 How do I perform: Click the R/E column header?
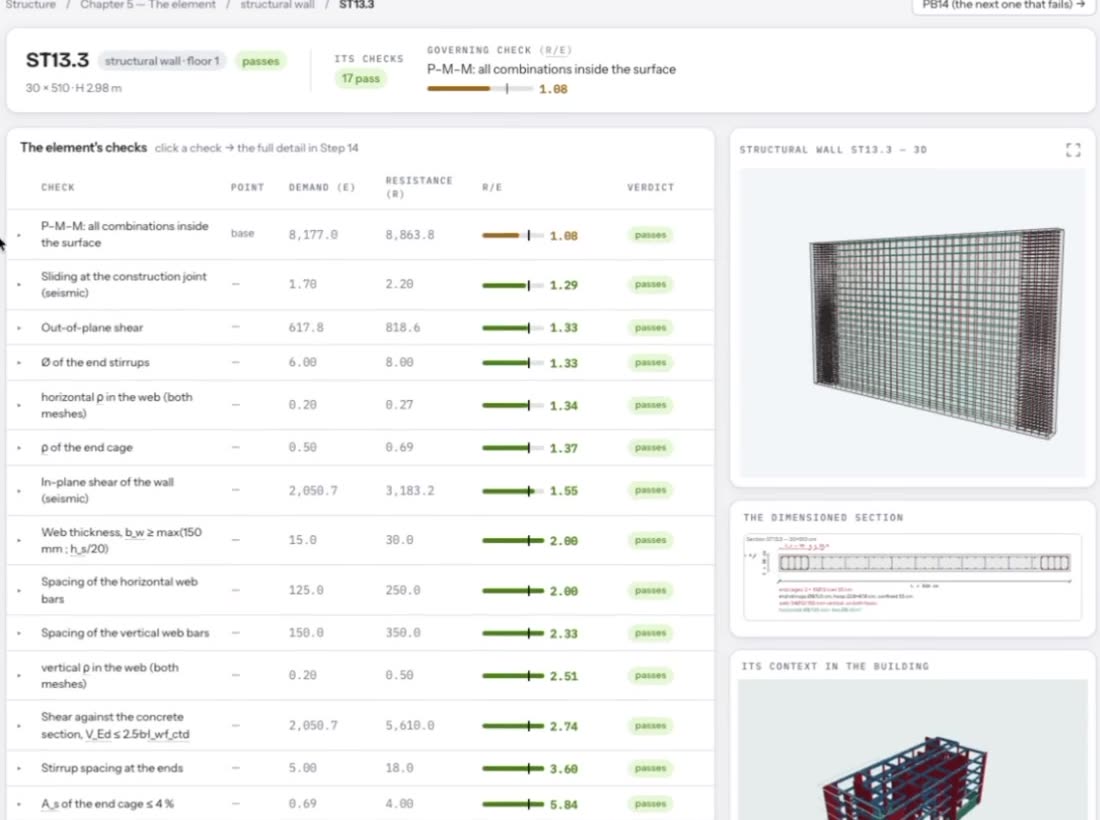click(492, 187)
